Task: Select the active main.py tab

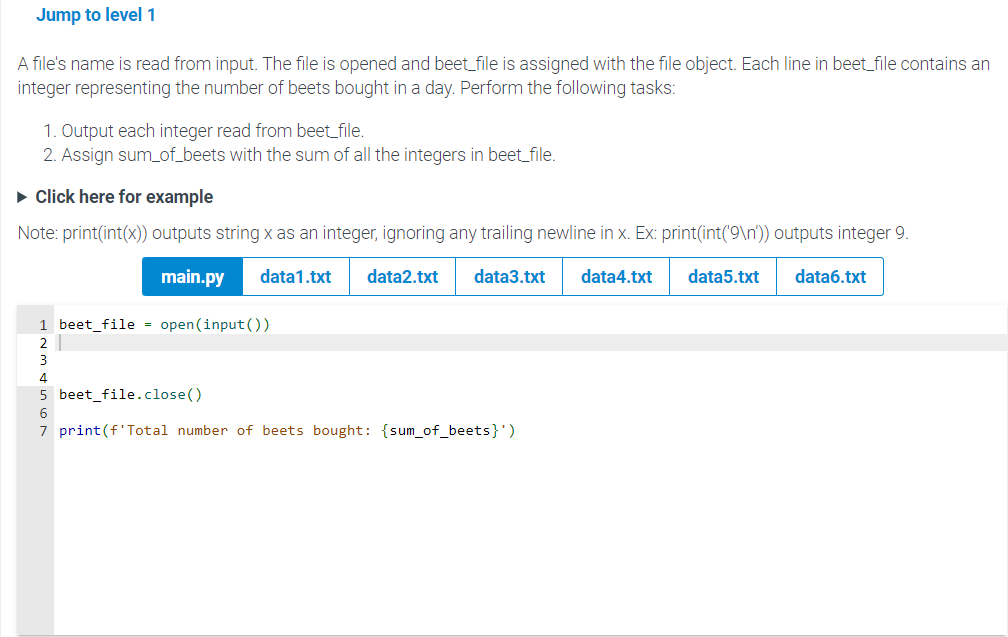Action: coord(191,276)
